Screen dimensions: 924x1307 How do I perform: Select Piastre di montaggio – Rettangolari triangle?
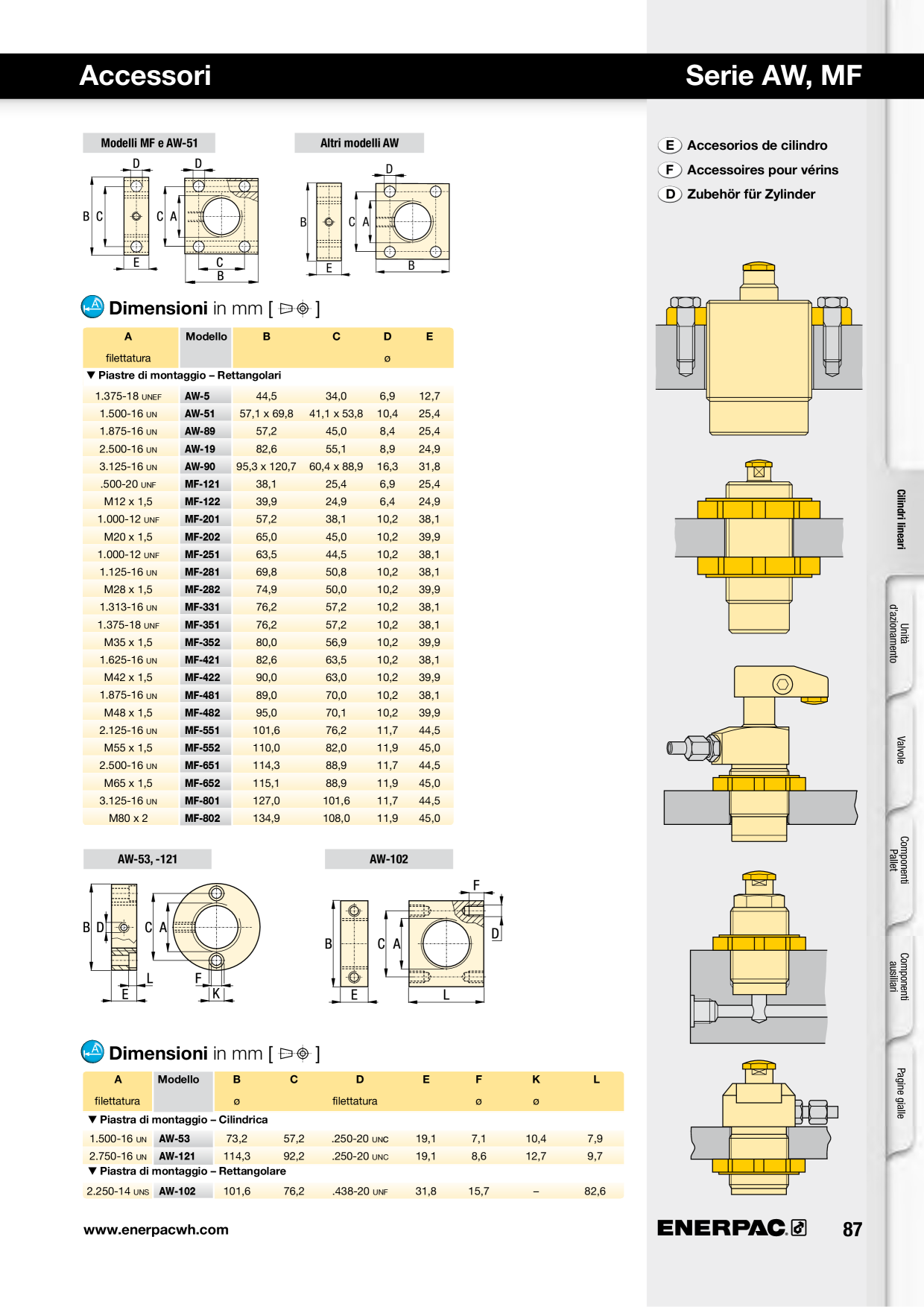coord(91,376)
